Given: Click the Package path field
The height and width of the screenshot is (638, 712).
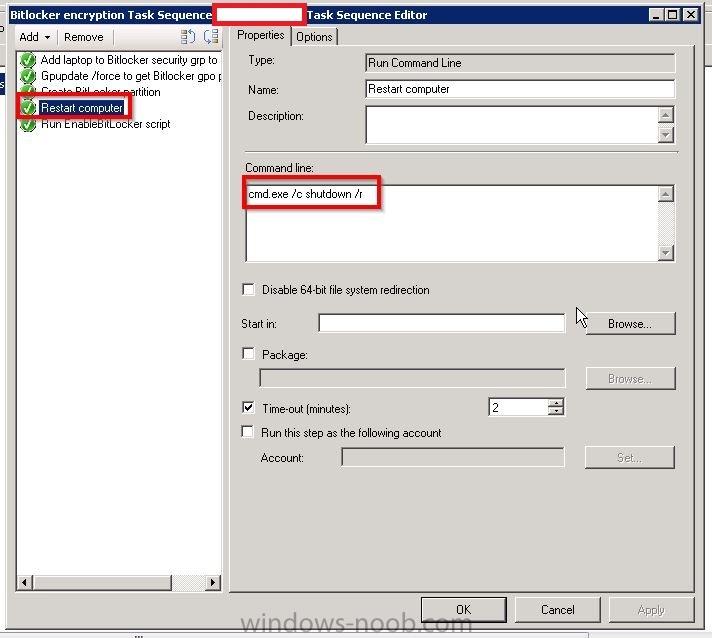Looking at the screenshot, I should (412, 378).
